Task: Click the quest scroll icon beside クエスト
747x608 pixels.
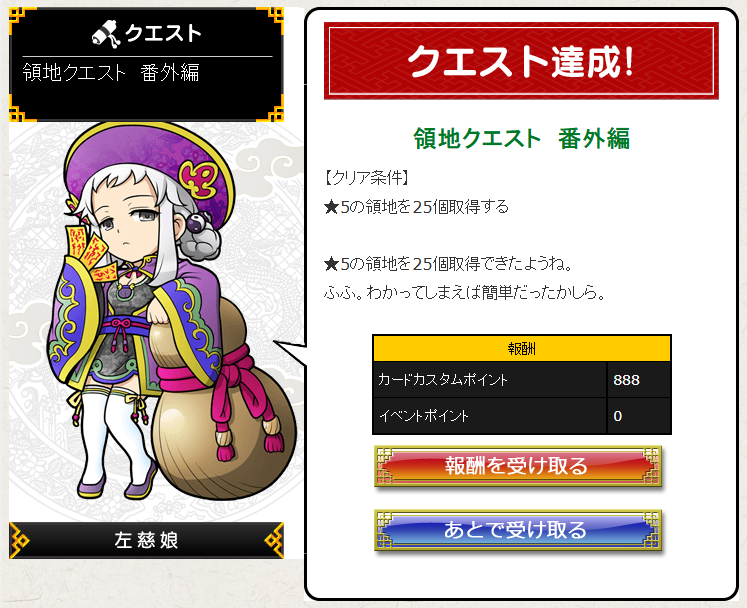Action: (x=105, y=33)
